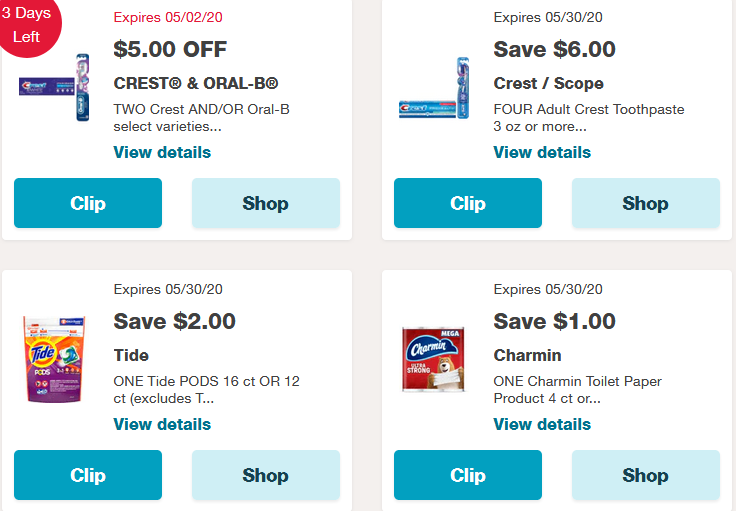Click the Save $2.00 Tide heading

point(175,321)
